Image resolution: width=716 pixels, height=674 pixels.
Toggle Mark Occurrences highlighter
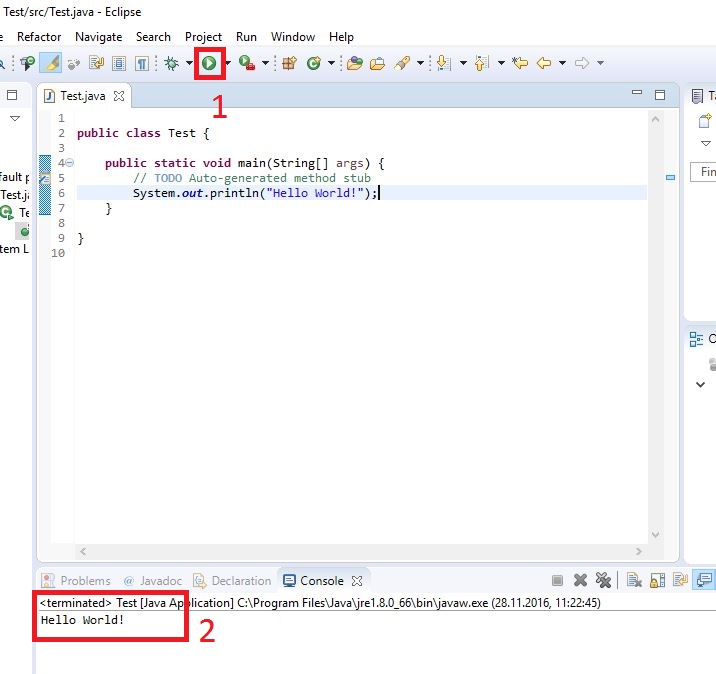[x=50, y=63]
